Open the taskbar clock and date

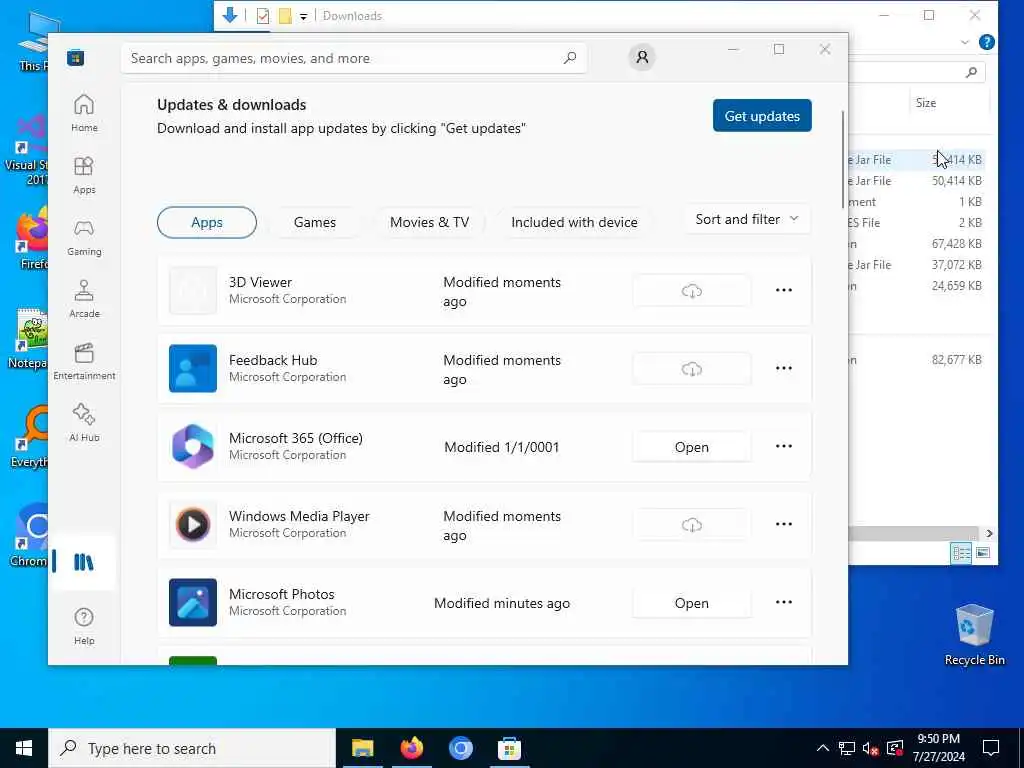pos(938,748)
